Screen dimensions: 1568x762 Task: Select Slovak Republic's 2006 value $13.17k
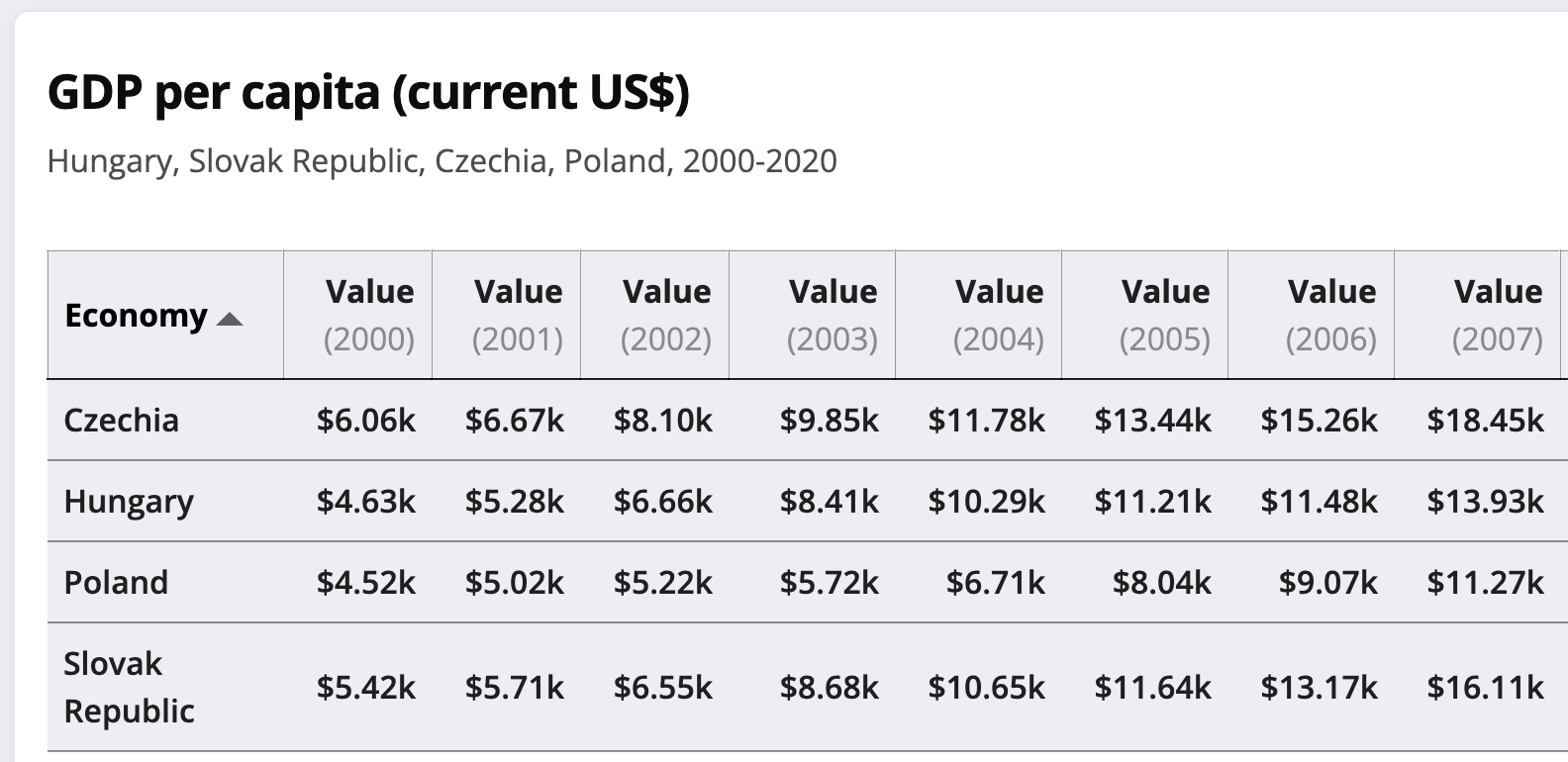1319,687
